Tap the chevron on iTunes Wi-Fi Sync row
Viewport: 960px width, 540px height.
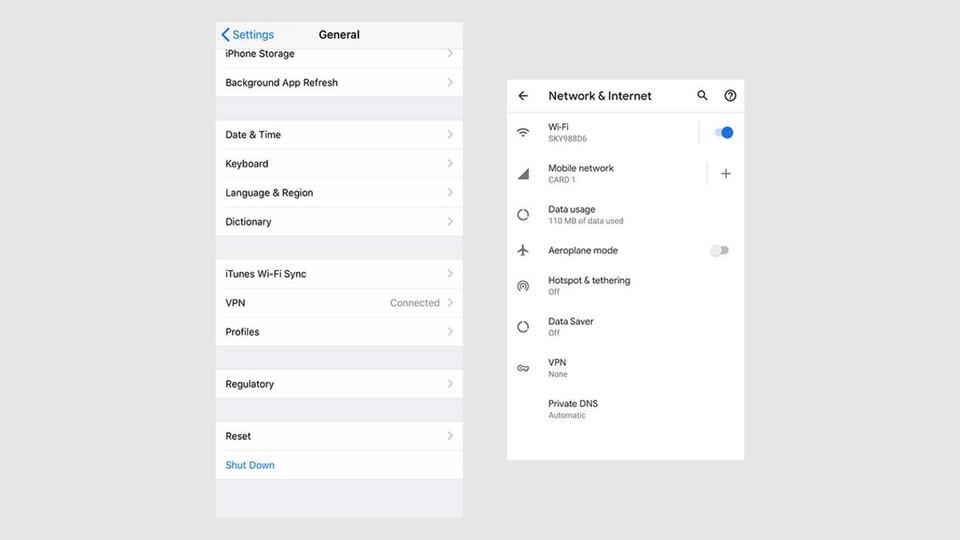450,274
